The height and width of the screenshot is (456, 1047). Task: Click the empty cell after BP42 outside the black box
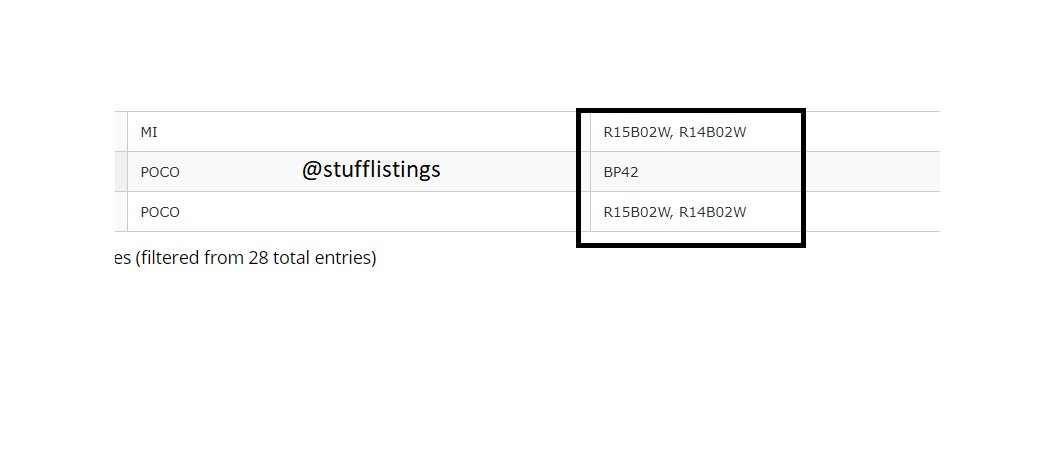point(873,172)
